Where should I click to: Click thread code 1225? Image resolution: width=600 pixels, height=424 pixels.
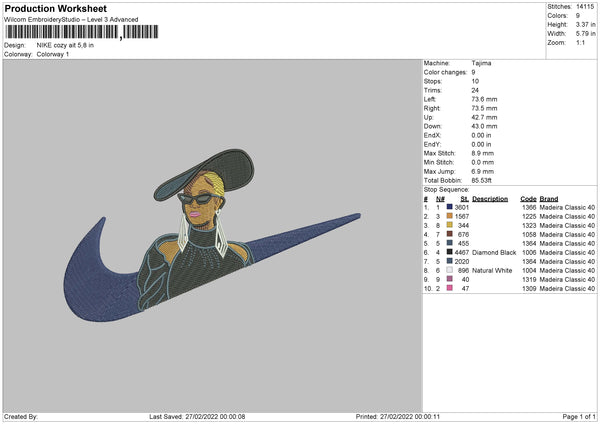[529, 217]
